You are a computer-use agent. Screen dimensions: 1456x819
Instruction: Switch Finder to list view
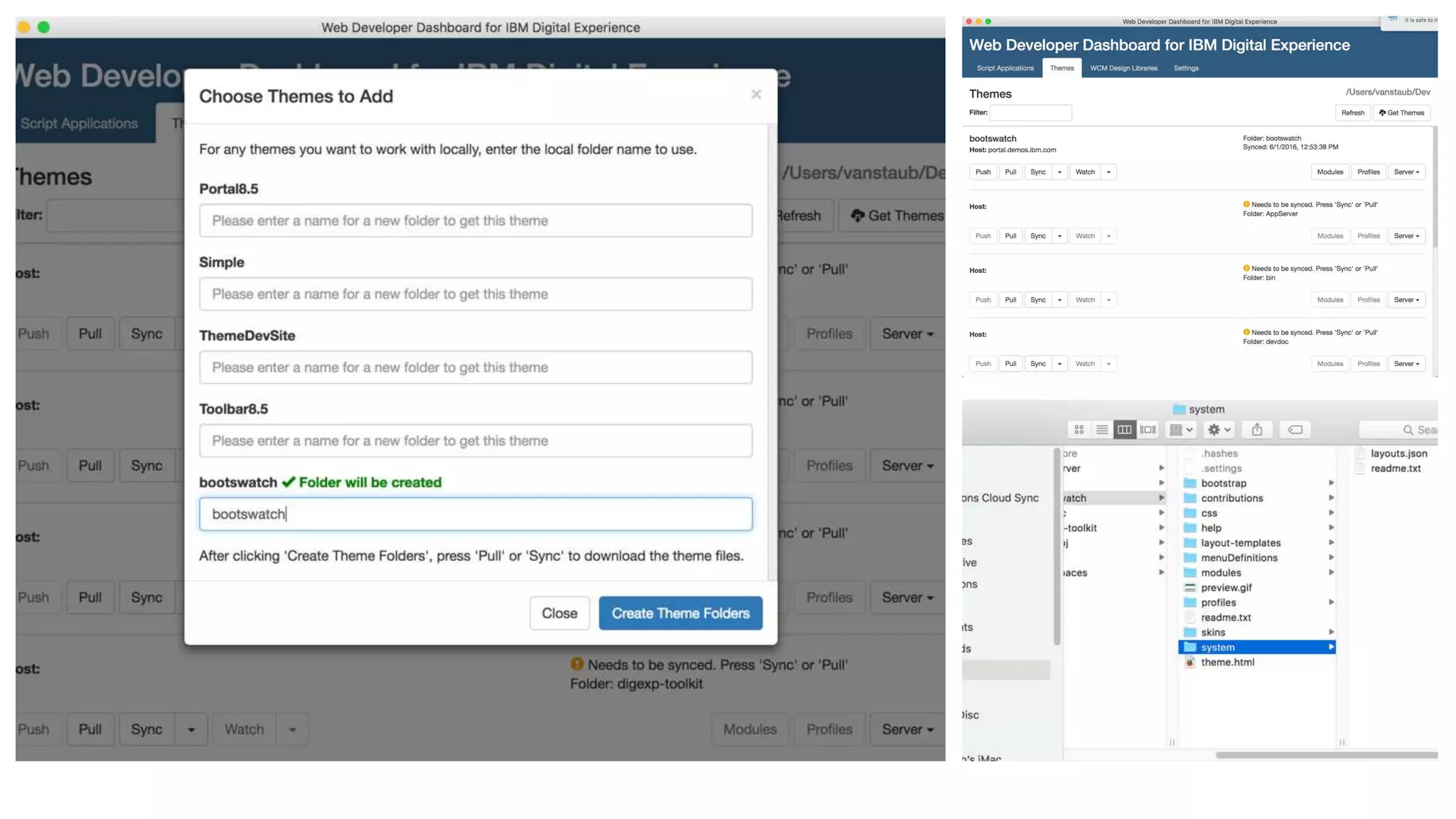pos(1101,429)
